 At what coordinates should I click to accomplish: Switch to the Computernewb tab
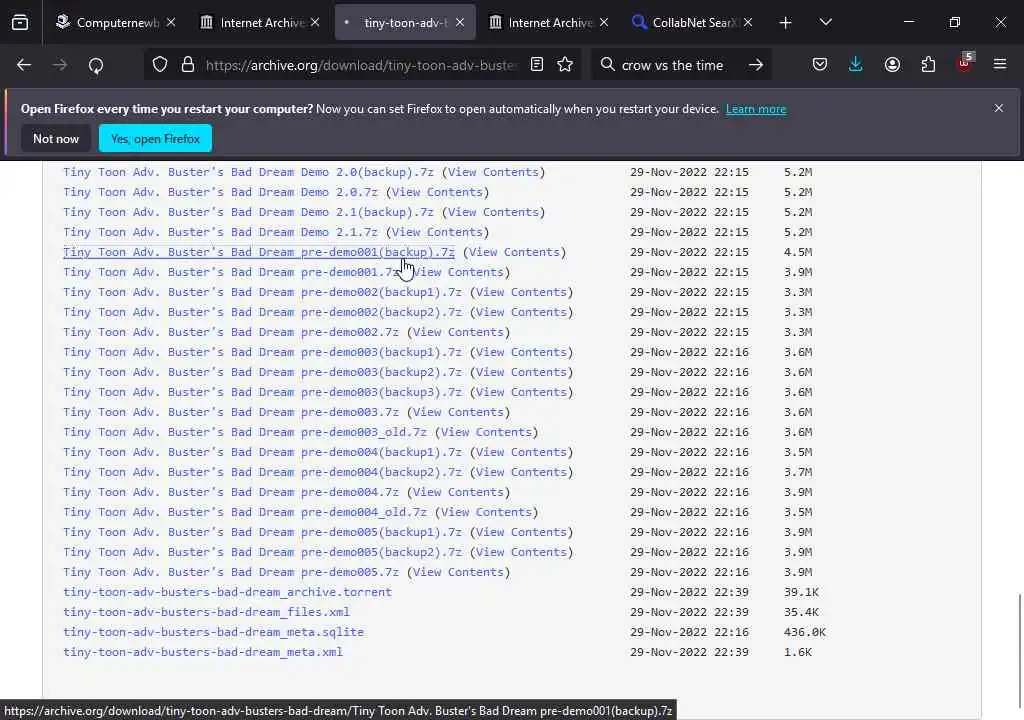116,23
